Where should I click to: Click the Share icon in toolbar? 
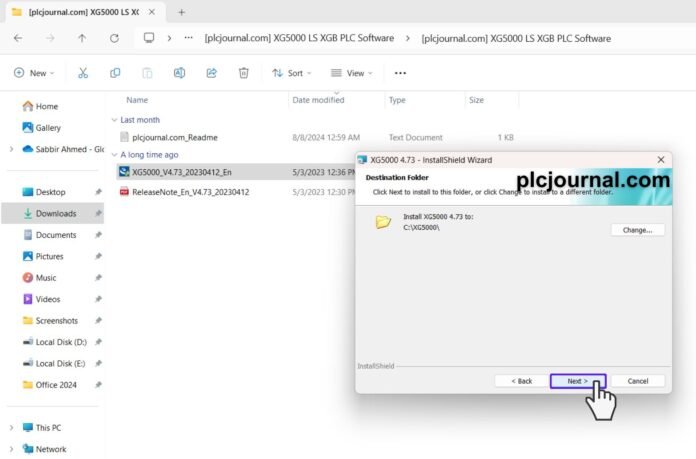point(212,73)
